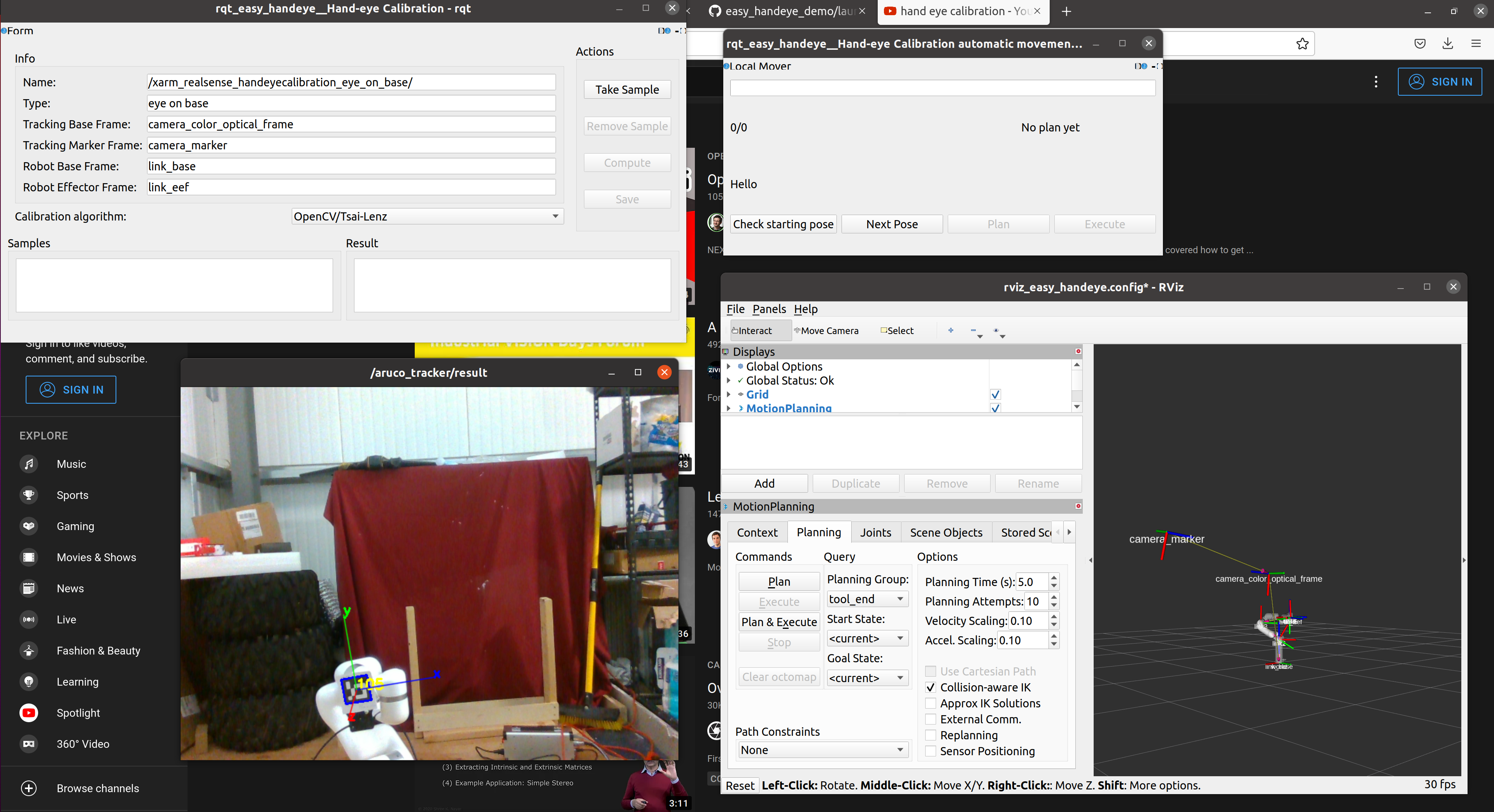Click the plus icon to add an RViz tool
This screenshot has height=812, width=1494.
point(950,331)
